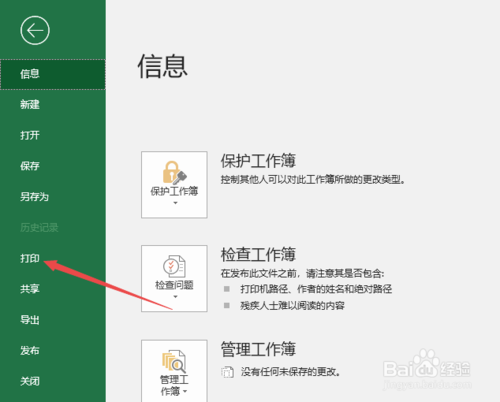The width and height of the screenshot is (500, 402).
Task: Click the greyed 历史记录 entry
Action: pos(39,227)
